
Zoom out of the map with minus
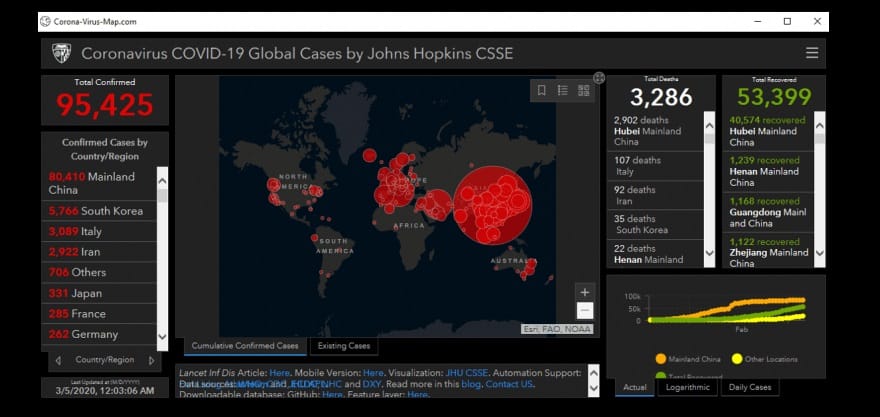[x=584, y=310]
